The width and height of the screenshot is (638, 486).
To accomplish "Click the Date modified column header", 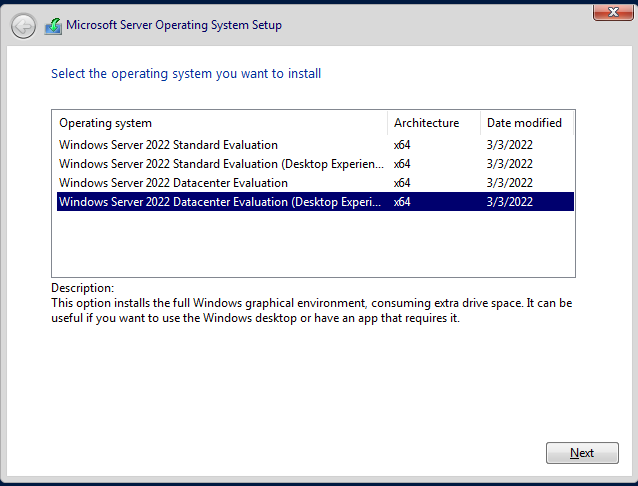I will (527, 123).
